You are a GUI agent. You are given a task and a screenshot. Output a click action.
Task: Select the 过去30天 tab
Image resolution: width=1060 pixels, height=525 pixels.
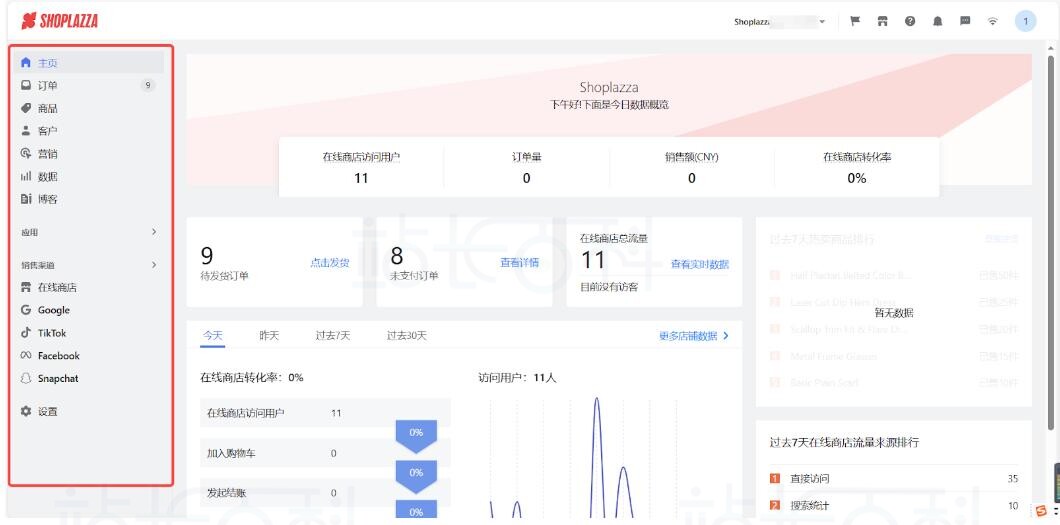(406, 335)
